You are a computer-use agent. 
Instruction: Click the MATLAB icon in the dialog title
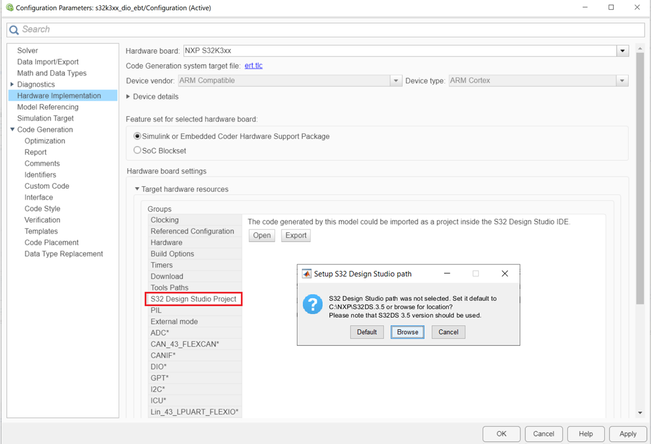(x=306, y=274)
